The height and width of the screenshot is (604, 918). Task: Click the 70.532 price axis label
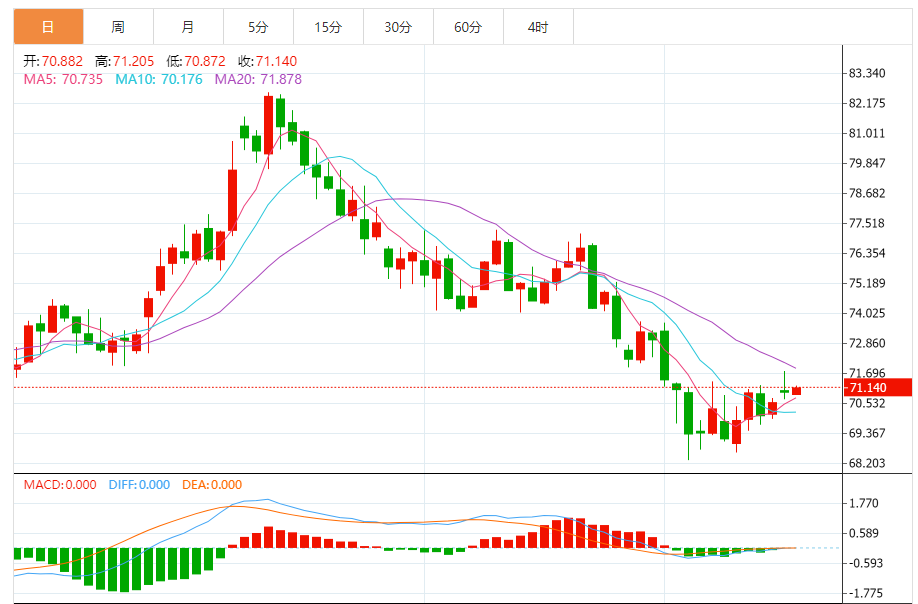pos(867,403)
